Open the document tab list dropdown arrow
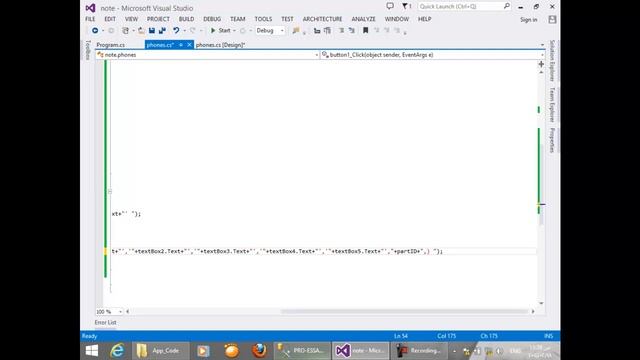640x360 pixels. click(542, 45)
